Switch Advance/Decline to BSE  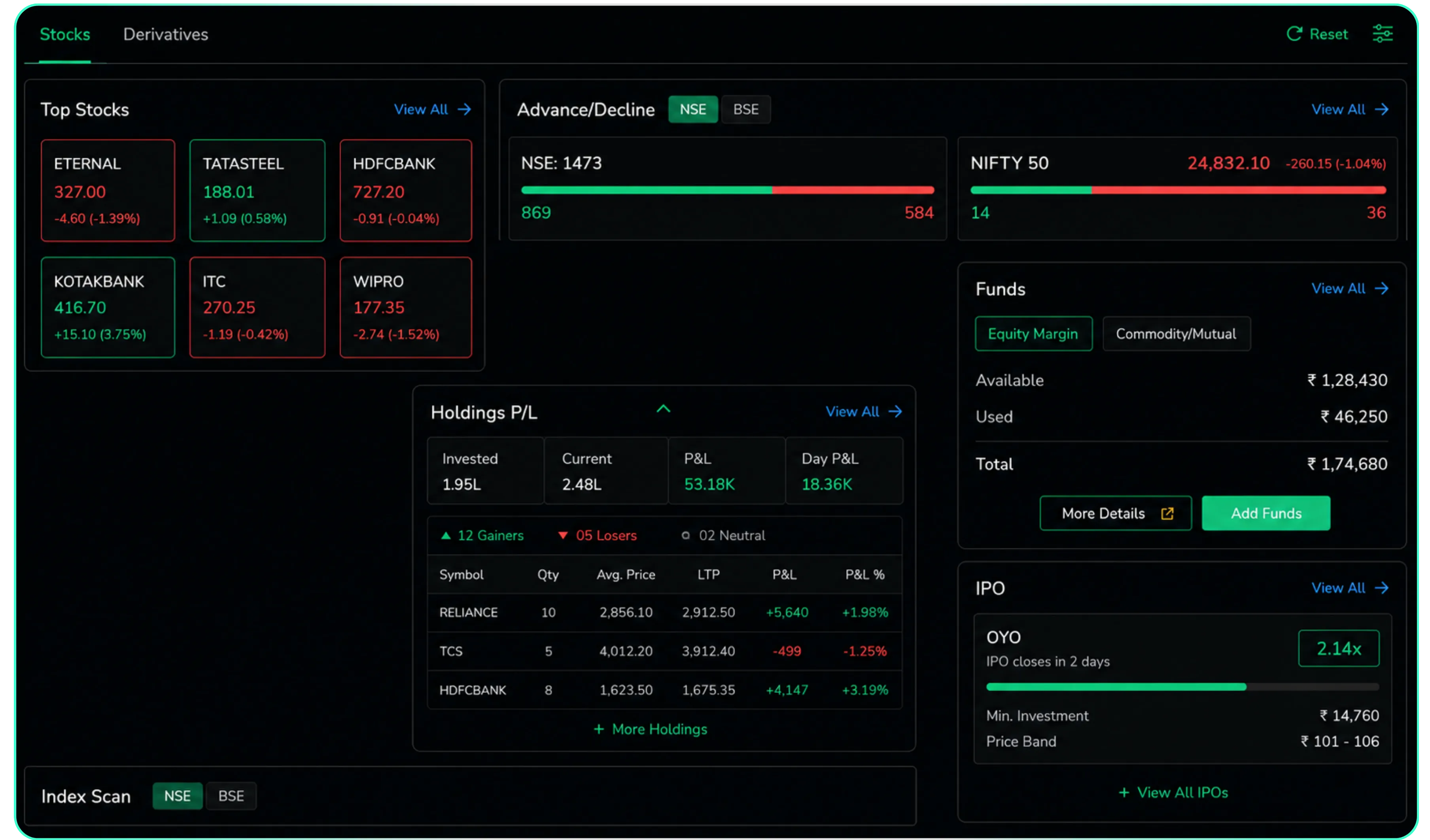[745, 109]
